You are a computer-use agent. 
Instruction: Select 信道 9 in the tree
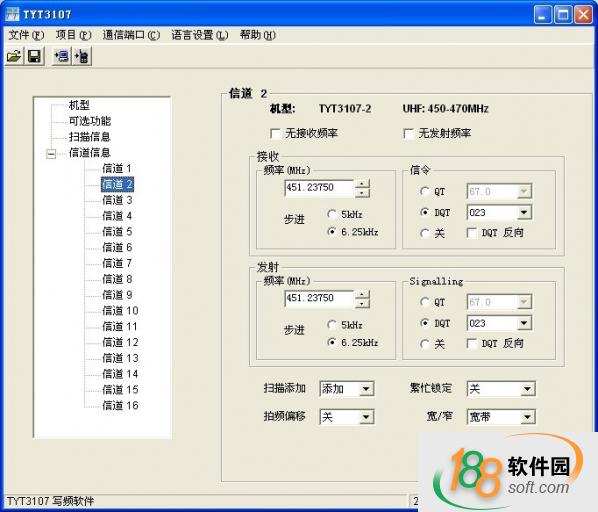point(117,295)
